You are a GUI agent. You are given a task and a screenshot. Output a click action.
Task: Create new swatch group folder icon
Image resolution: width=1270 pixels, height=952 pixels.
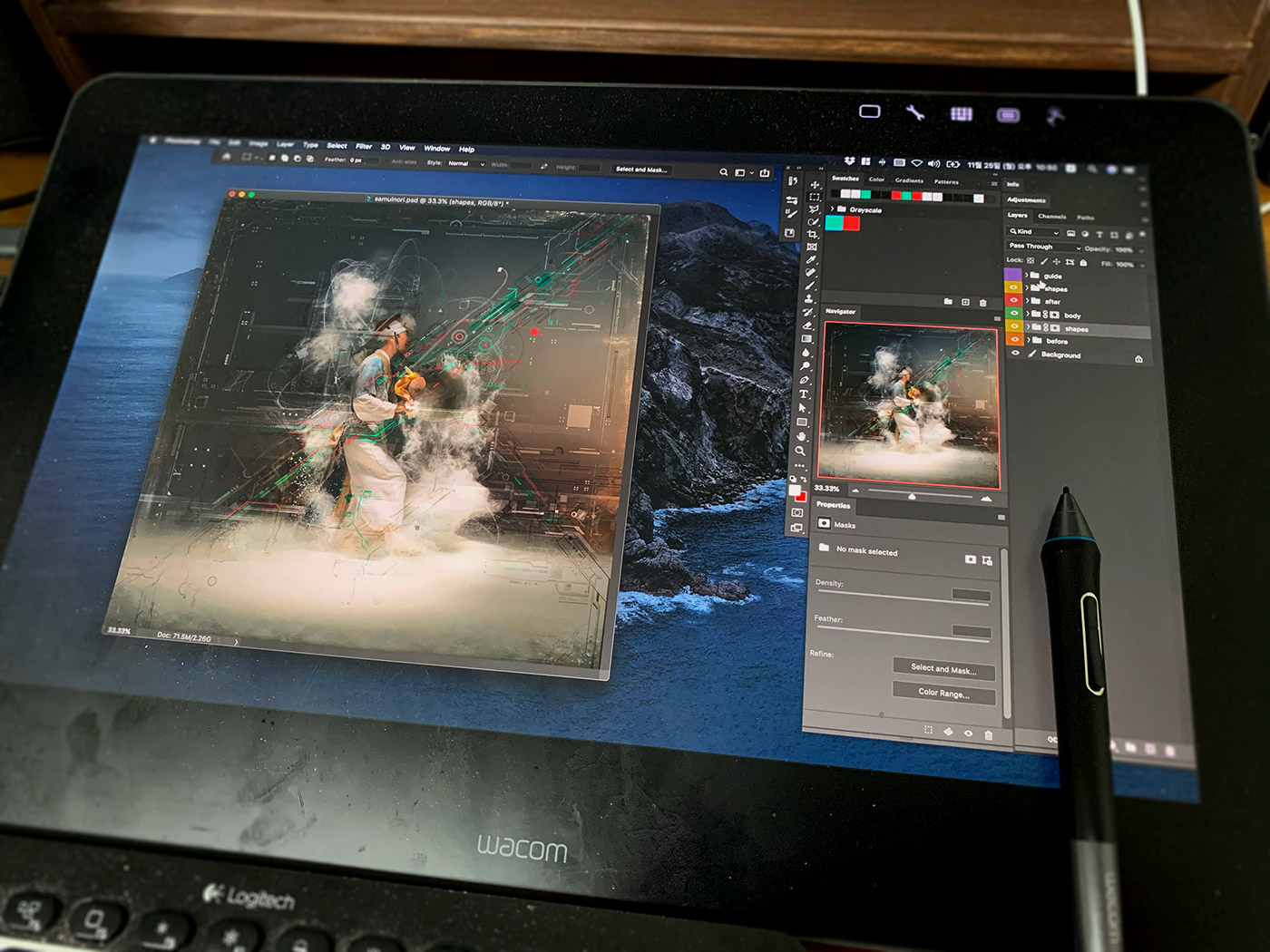pos(948,301)
